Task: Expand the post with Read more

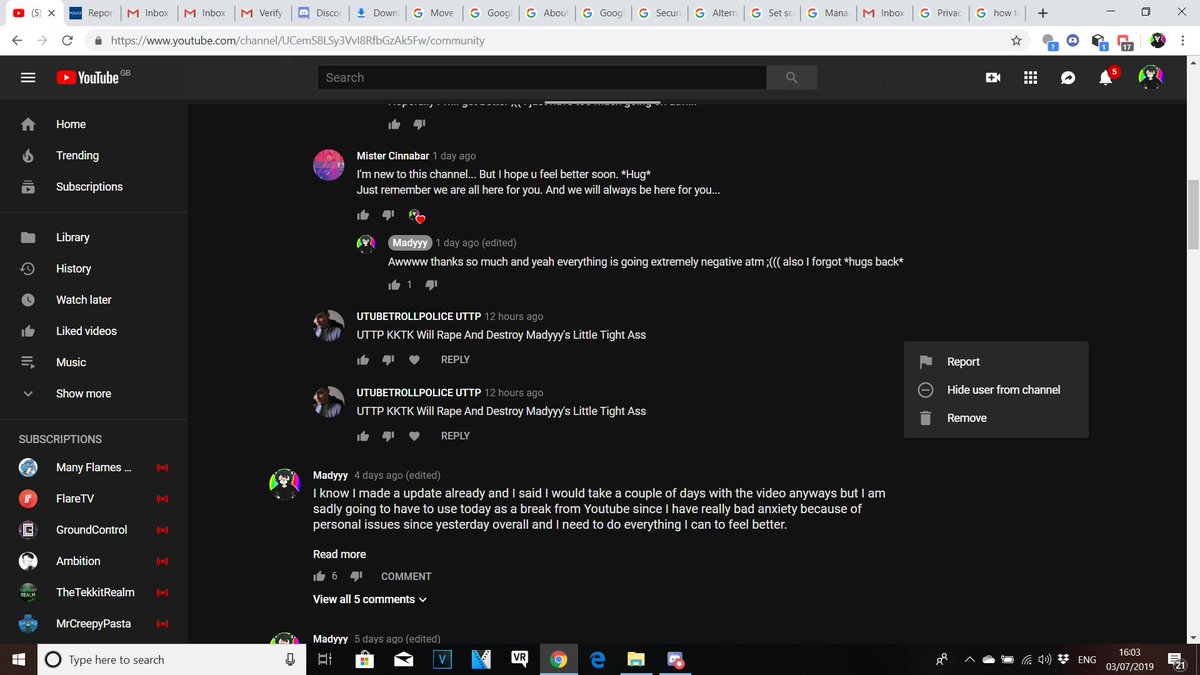Action: pos(339,554)
